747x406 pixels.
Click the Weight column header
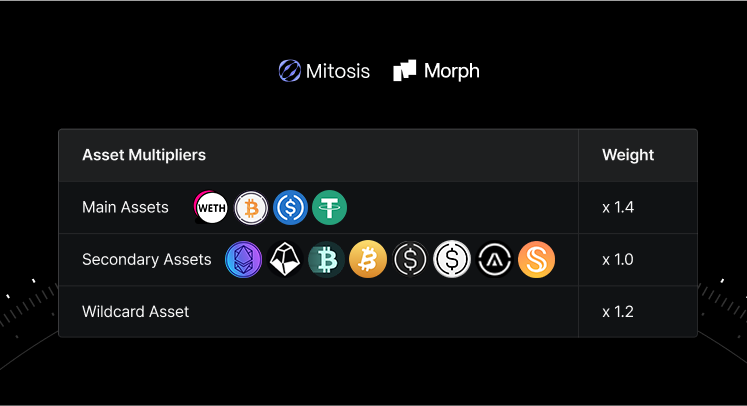(x=628, y=155)
